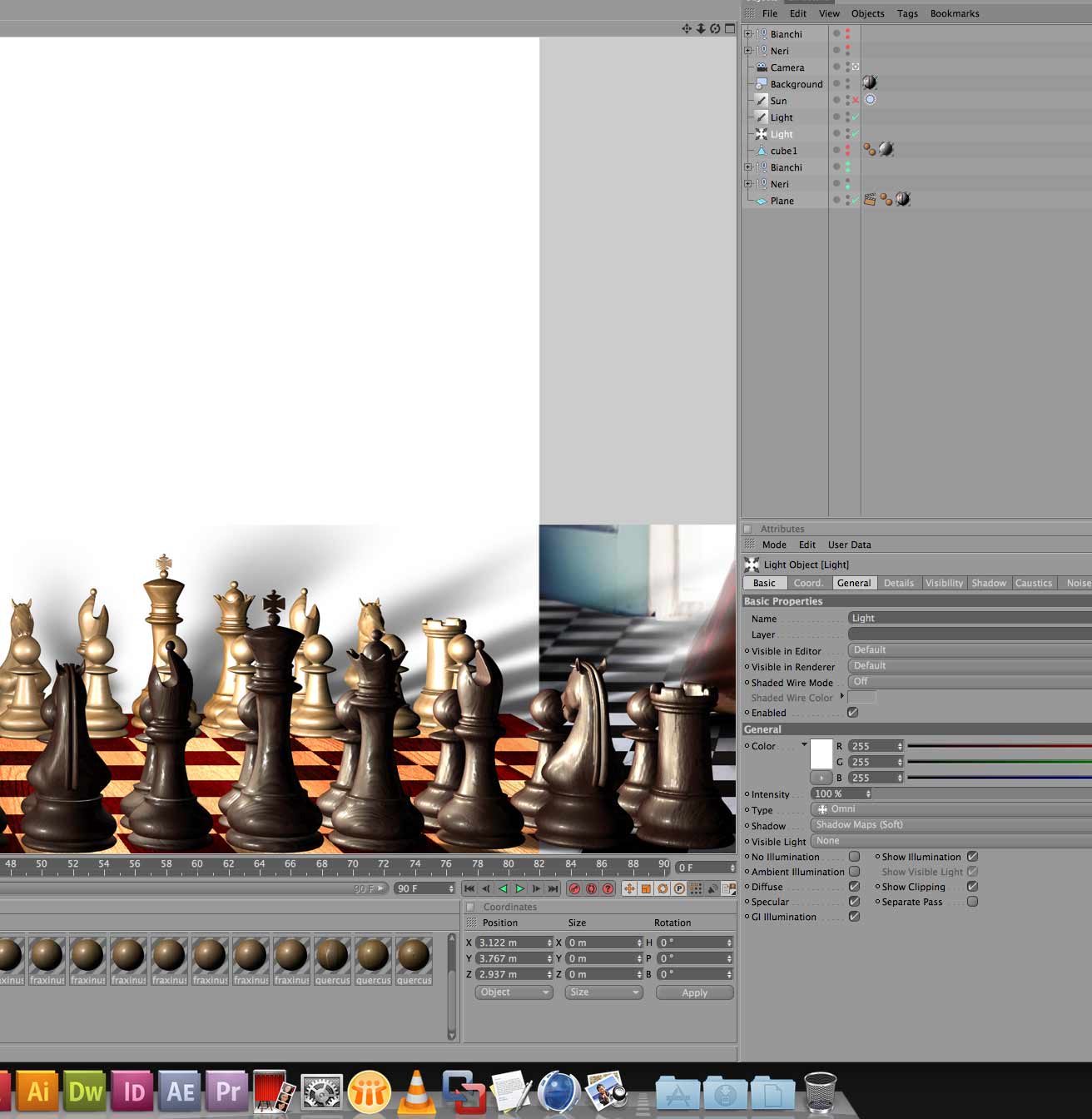Toggle the Ambient Illumination checkbox
This screenshot has width=1092, height=1119.
pos(854,871)
